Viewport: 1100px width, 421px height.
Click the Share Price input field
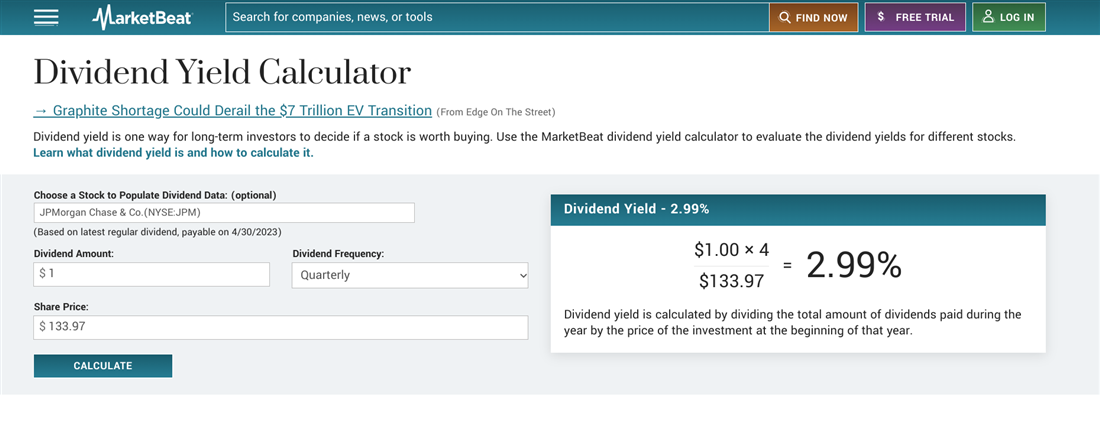pyautogui.click(x=281, y=327)
